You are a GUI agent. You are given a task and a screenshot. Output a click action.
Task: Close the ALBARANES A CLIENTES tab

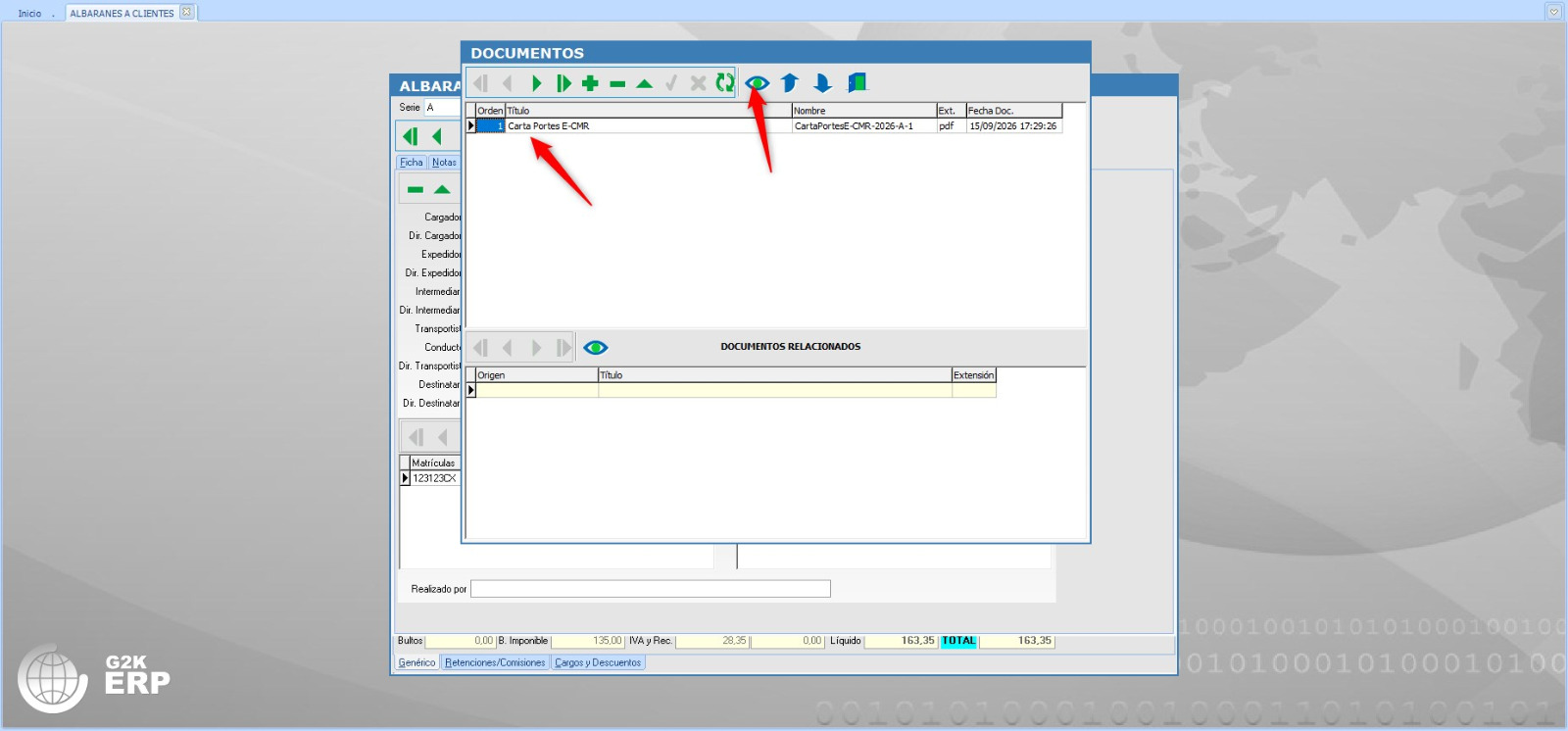[x=186, y=13]
